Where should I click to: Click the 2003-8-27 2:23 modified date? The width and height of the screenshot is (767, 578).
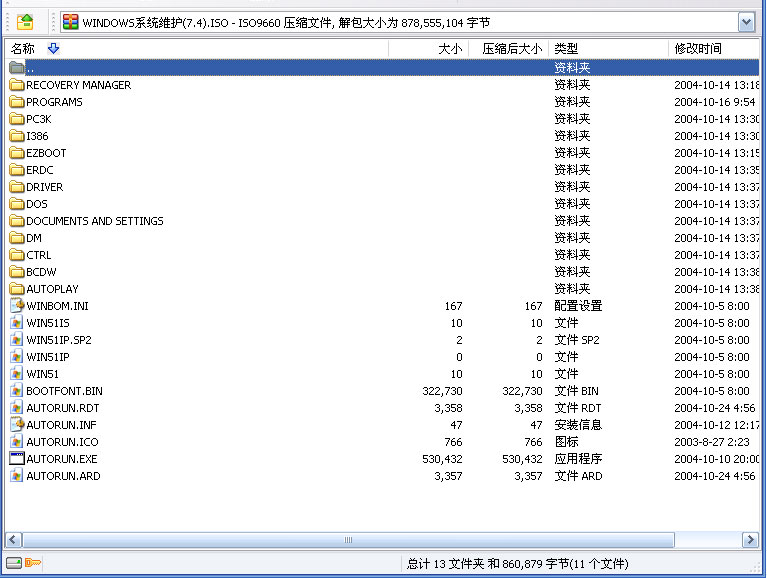point(712,442)
